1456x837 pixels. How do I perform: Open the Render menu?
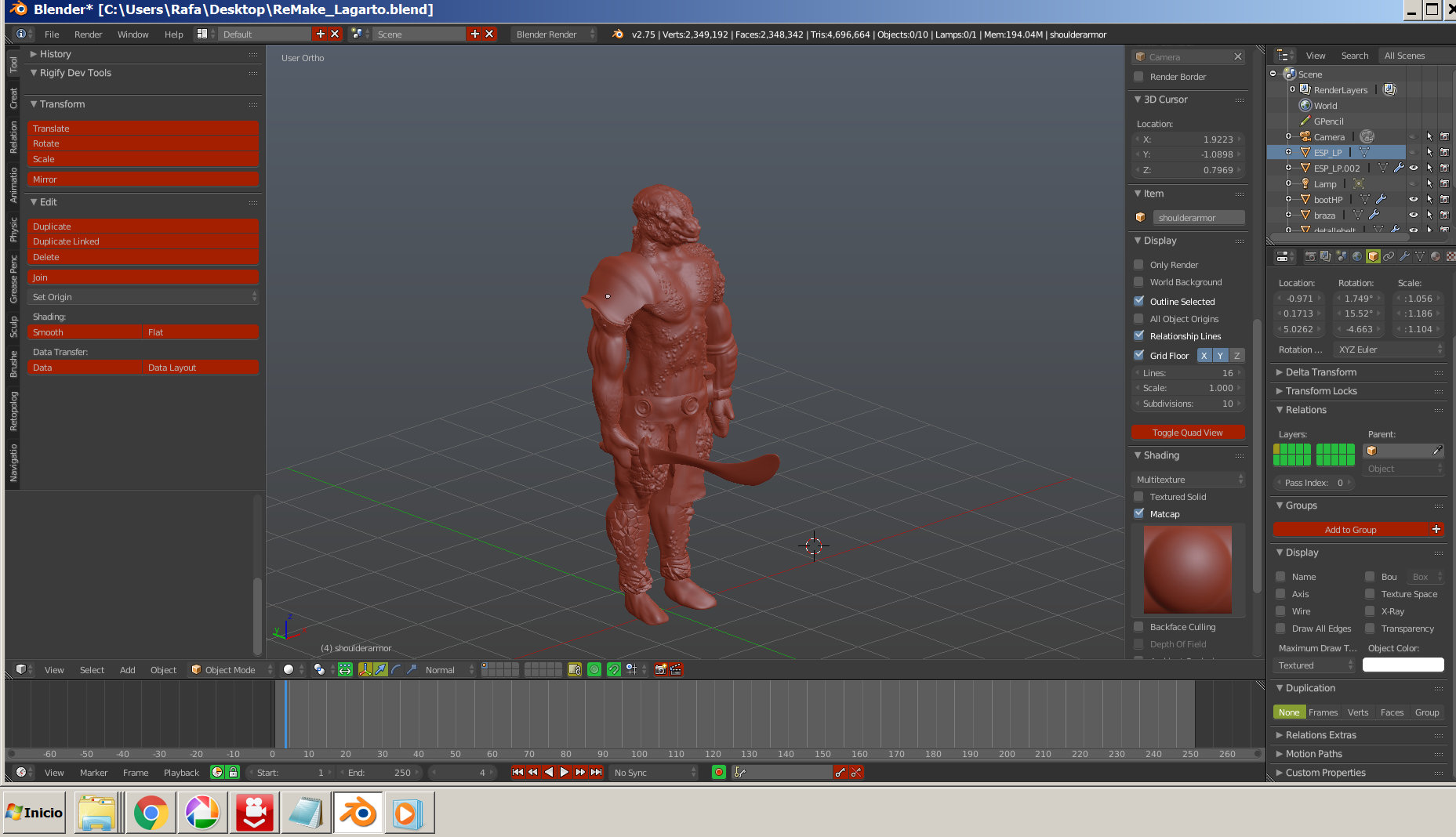pyautogui.click(x=88, y=34)
